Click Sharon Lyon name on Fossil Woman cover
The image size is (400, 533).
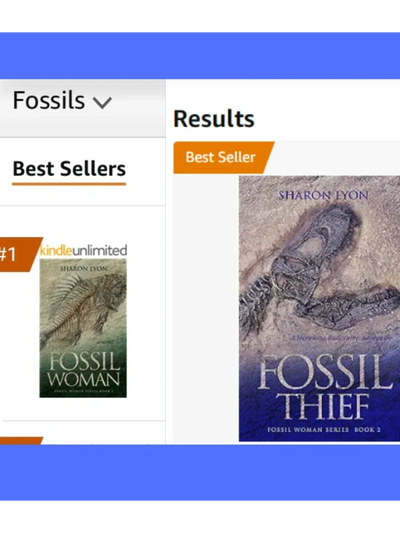[x=84, y=269]
